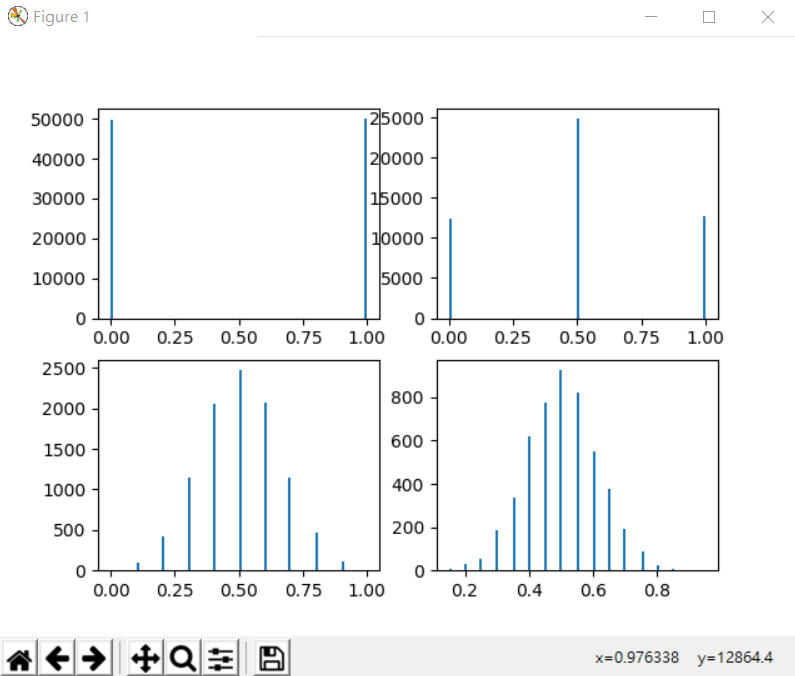Go back to the previous view
The width and height of the screenshot is (795, 676).
[57, 657]
